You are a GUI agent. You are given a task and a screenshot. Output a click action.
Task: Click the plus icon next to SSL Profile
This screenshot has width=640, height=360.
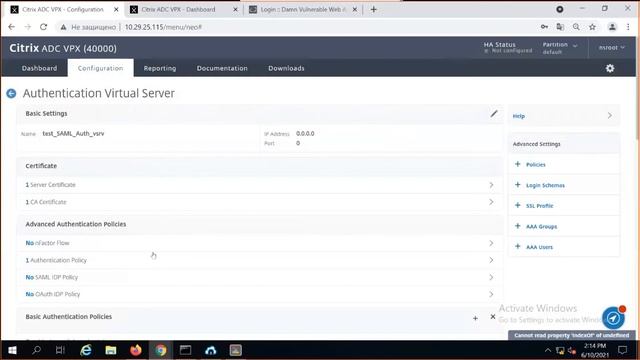[x=518, y=205]
